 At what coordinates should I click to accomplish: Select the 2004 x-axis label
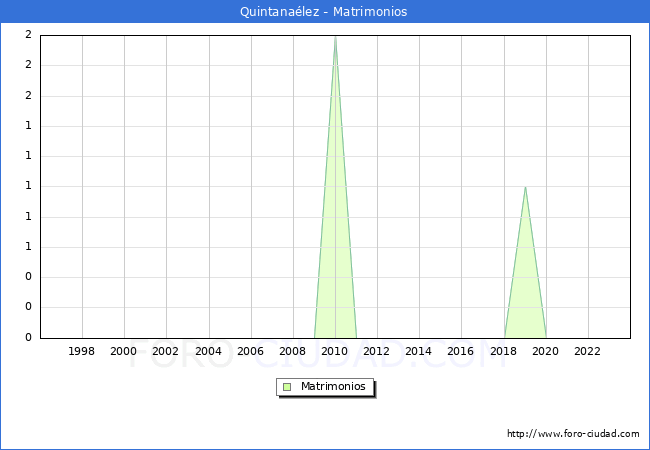pyautogui.click(x=209, y=351)
